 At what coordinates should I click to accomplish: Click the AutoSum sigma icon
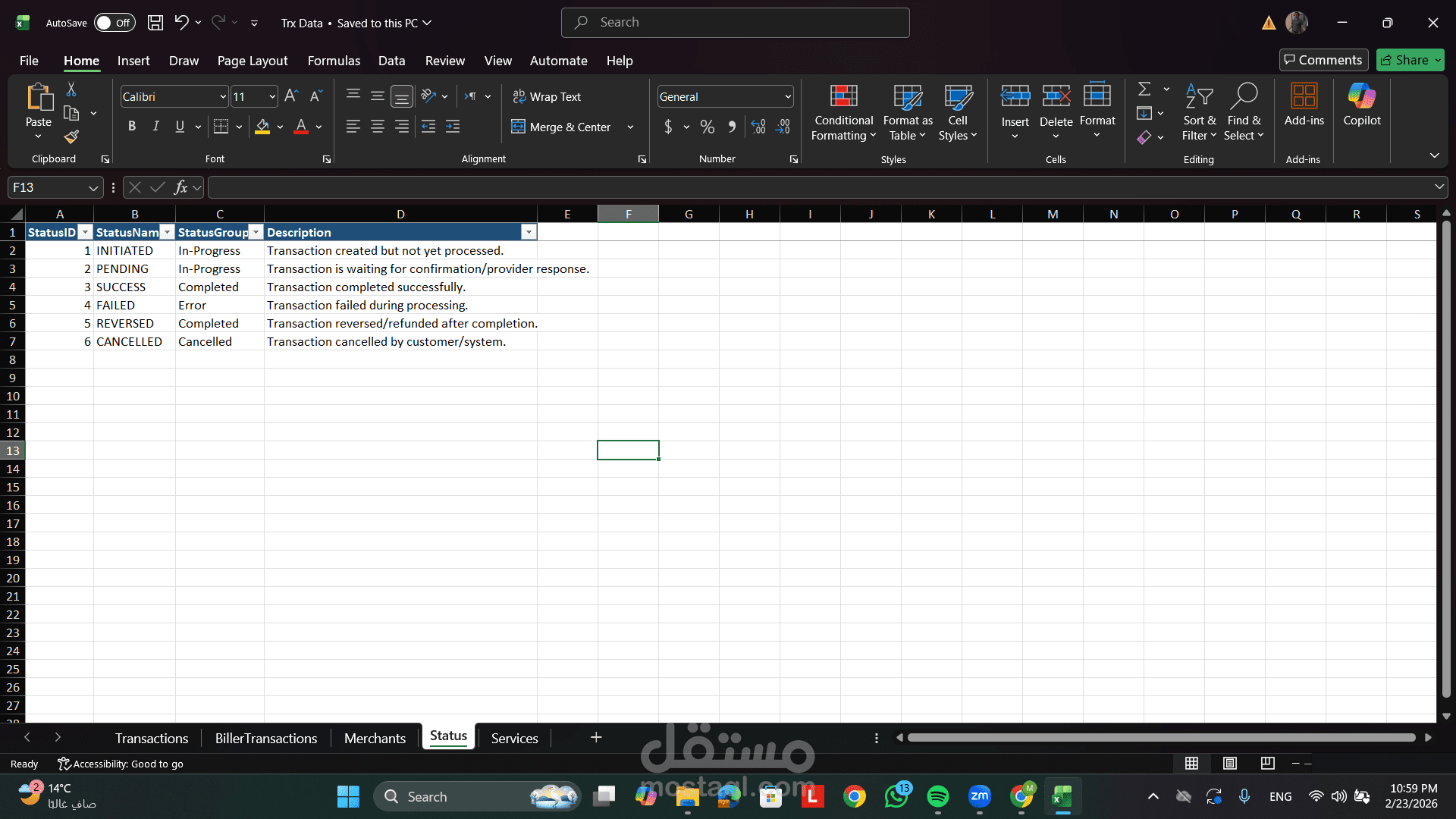click(1144, 89)
